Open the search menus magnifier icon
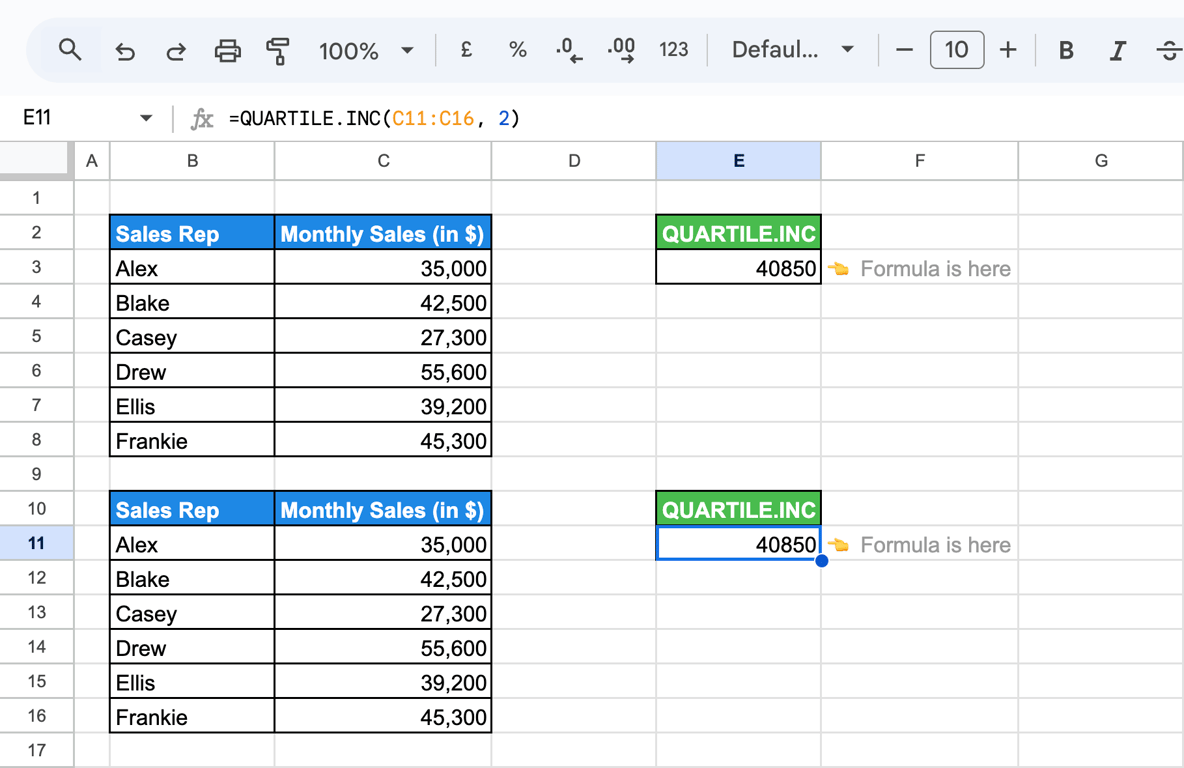Screen dimensions: 1184x768 [x=70, y=50]
